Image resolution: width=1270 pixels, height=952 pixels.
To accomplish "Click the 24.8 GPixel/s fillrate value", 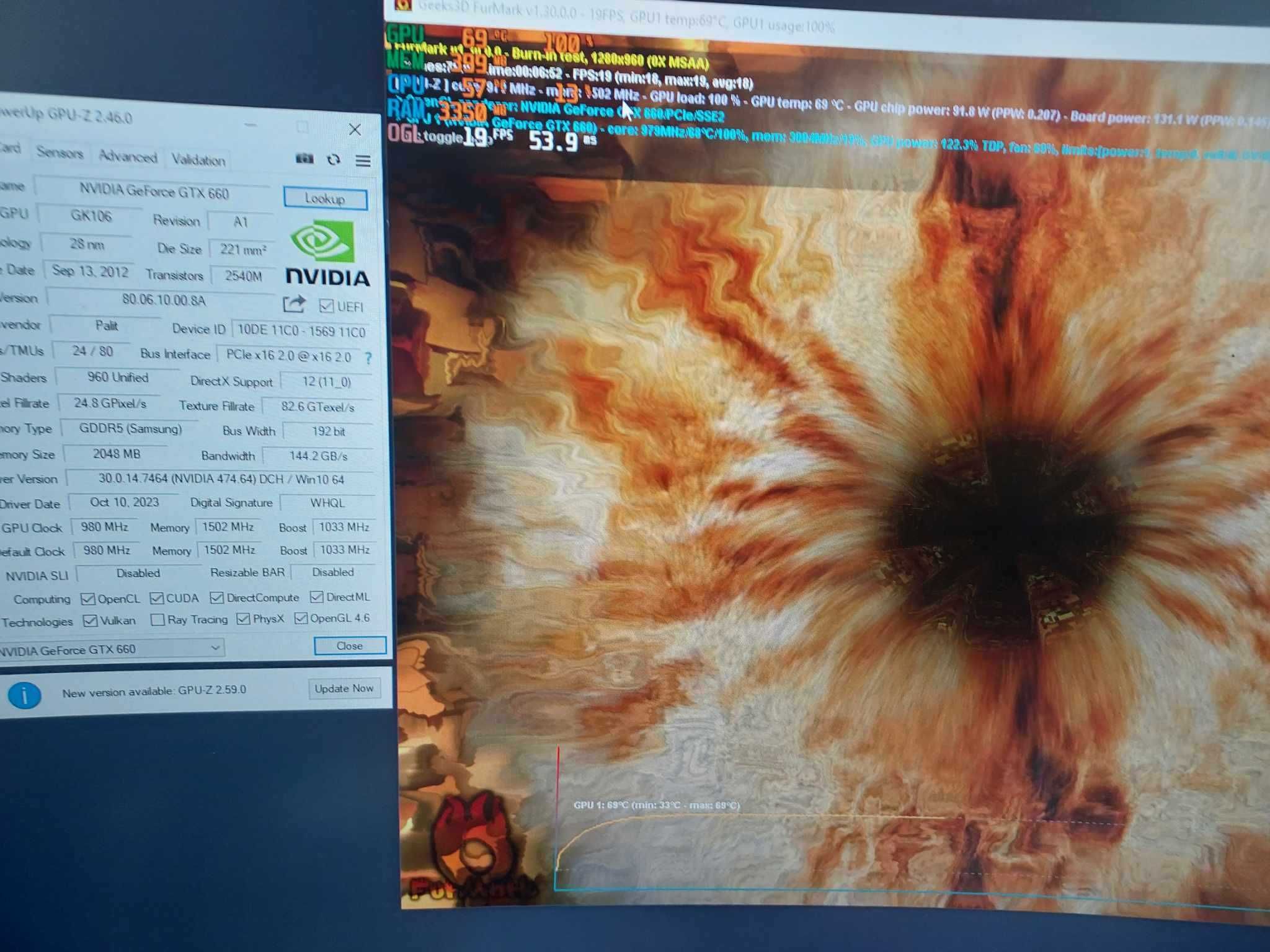I will click(x=110, y=403).
